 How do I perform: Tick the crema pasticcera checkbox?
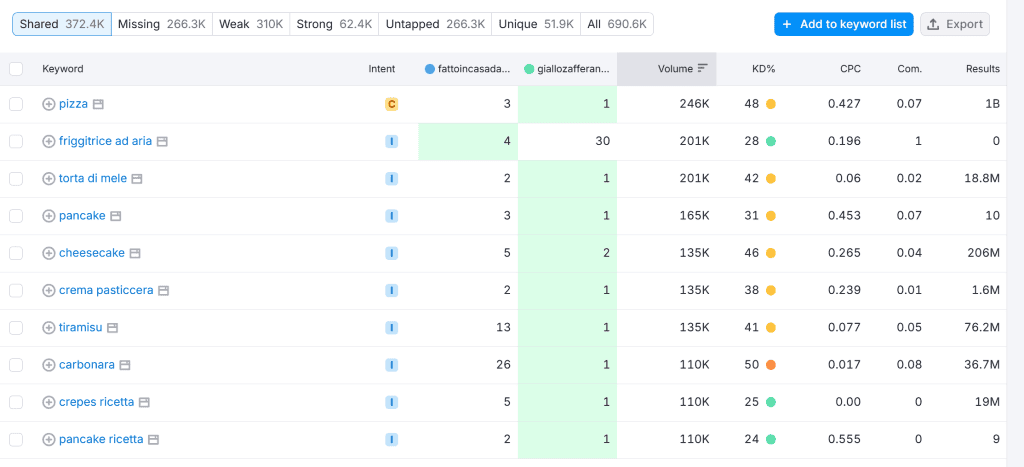click(x=16, y=290)
